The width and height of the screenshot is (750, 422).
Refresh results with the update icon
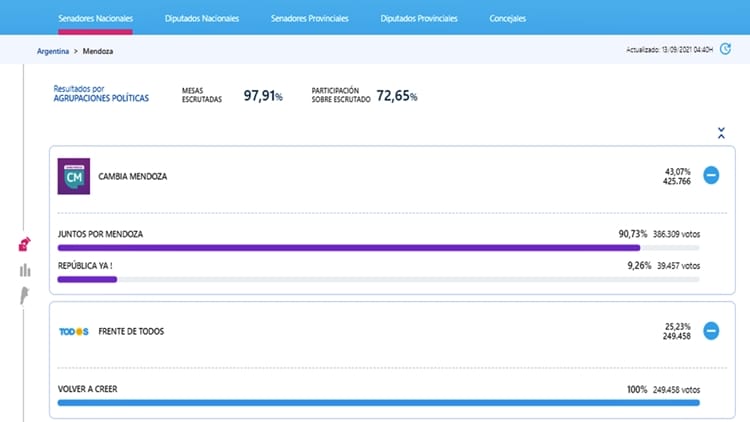click(x=725, y=49)
